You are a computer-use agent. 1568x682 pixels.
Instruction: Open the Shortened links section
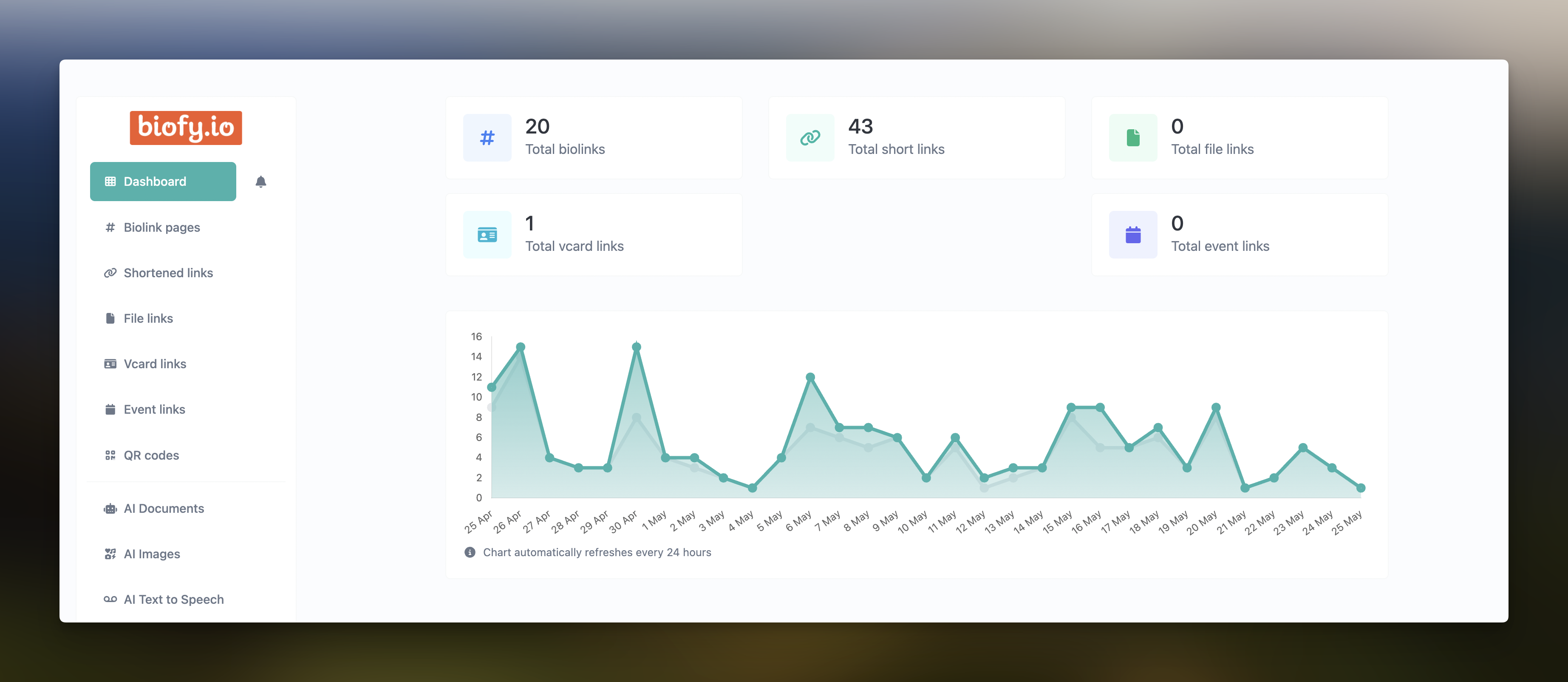pos(168,273)
